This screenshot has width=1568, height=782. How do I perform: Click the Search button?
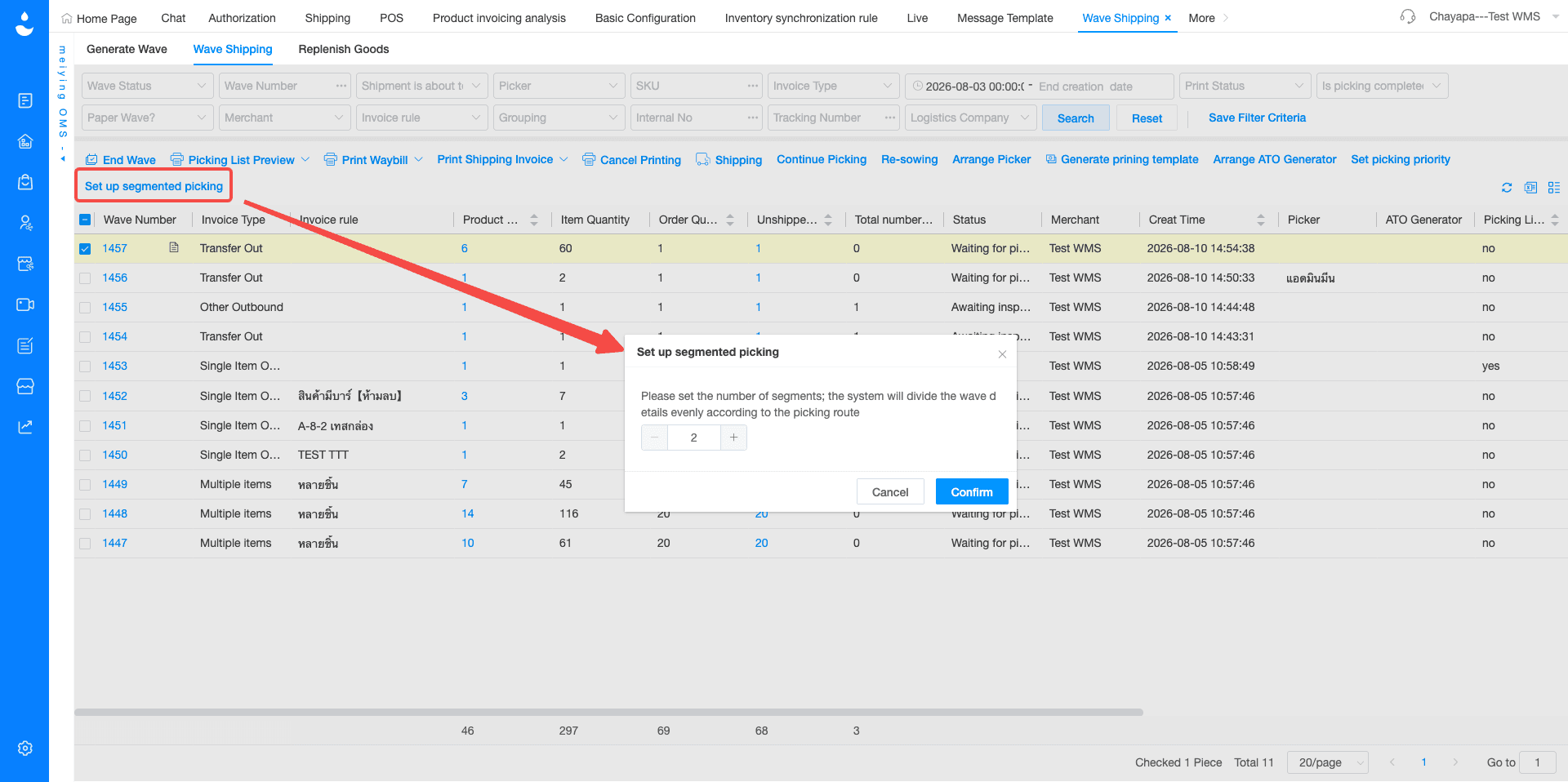pos(1075,118)
